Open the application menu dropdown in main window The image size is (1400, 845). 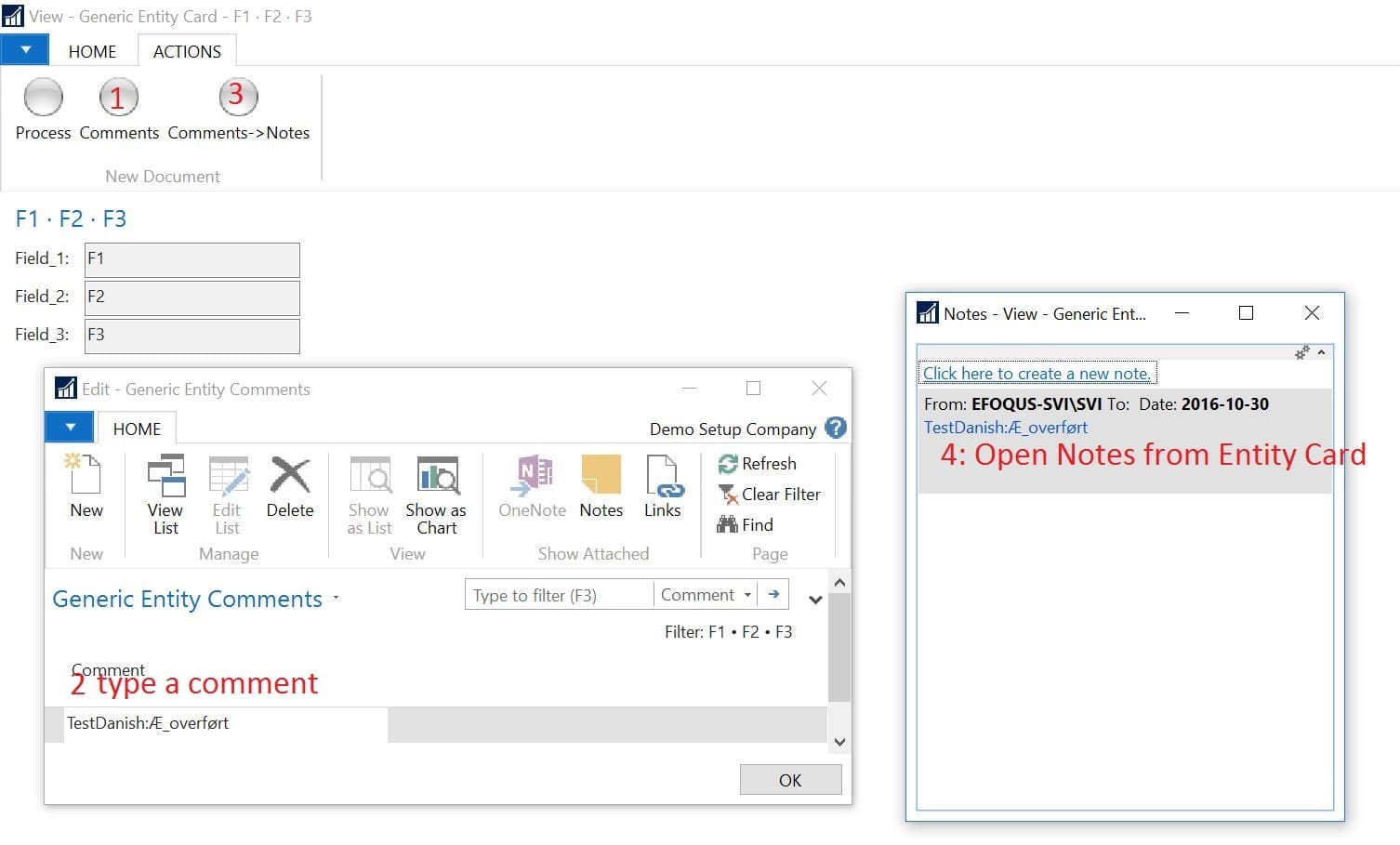26,50
